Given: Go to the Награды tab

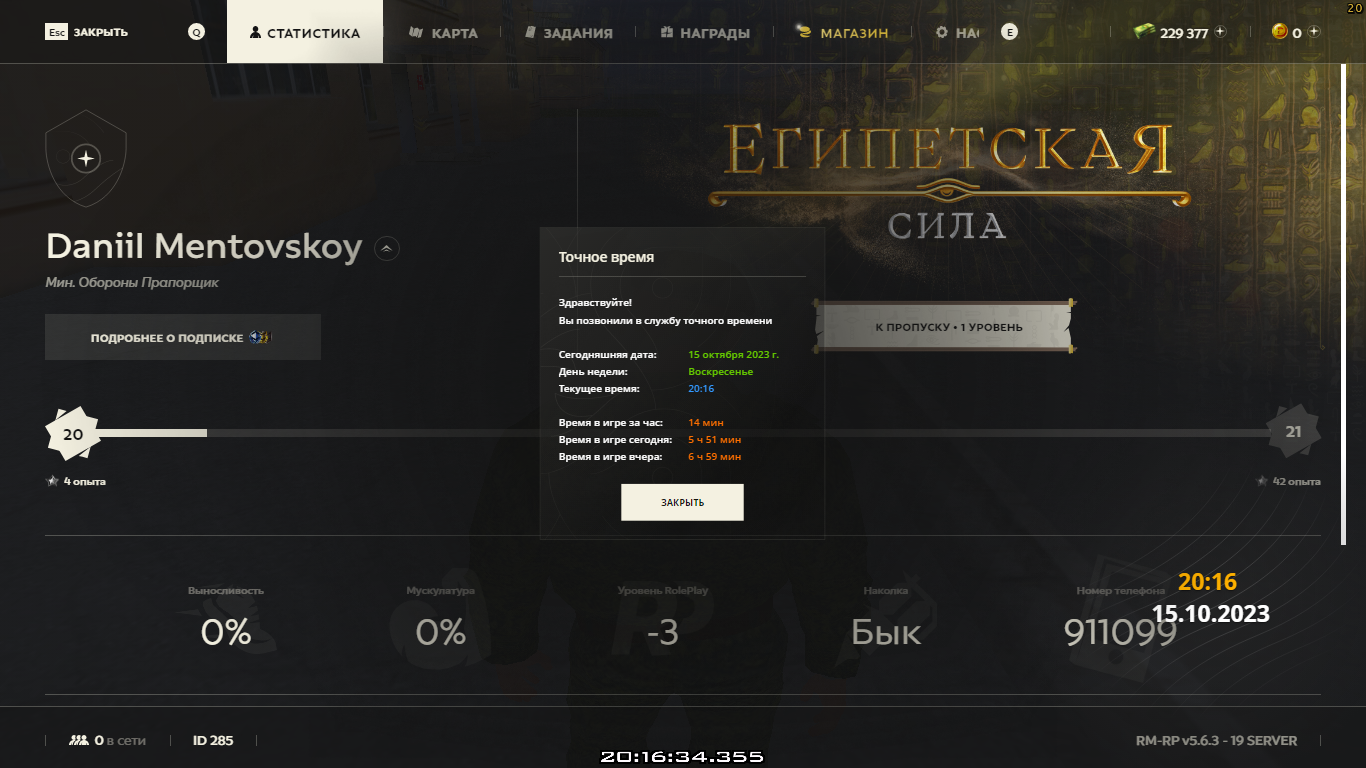Looking at the screenshot, I should [x=705, y=32].
